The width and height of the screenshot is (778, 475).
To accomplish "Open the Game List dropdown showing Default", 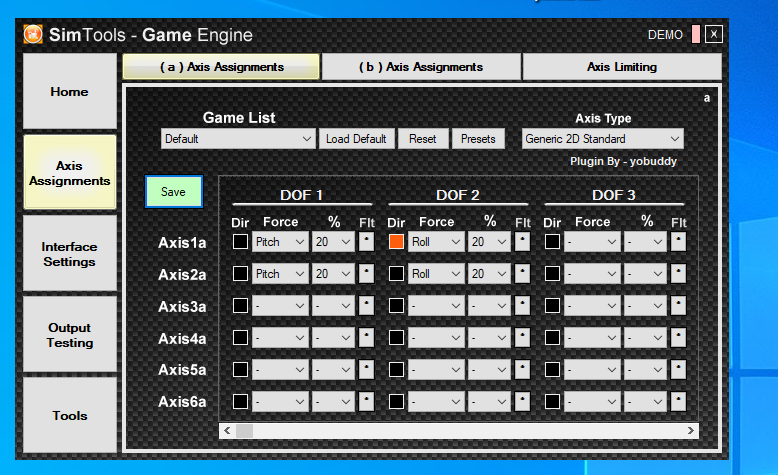I will [x=238, y=139].
